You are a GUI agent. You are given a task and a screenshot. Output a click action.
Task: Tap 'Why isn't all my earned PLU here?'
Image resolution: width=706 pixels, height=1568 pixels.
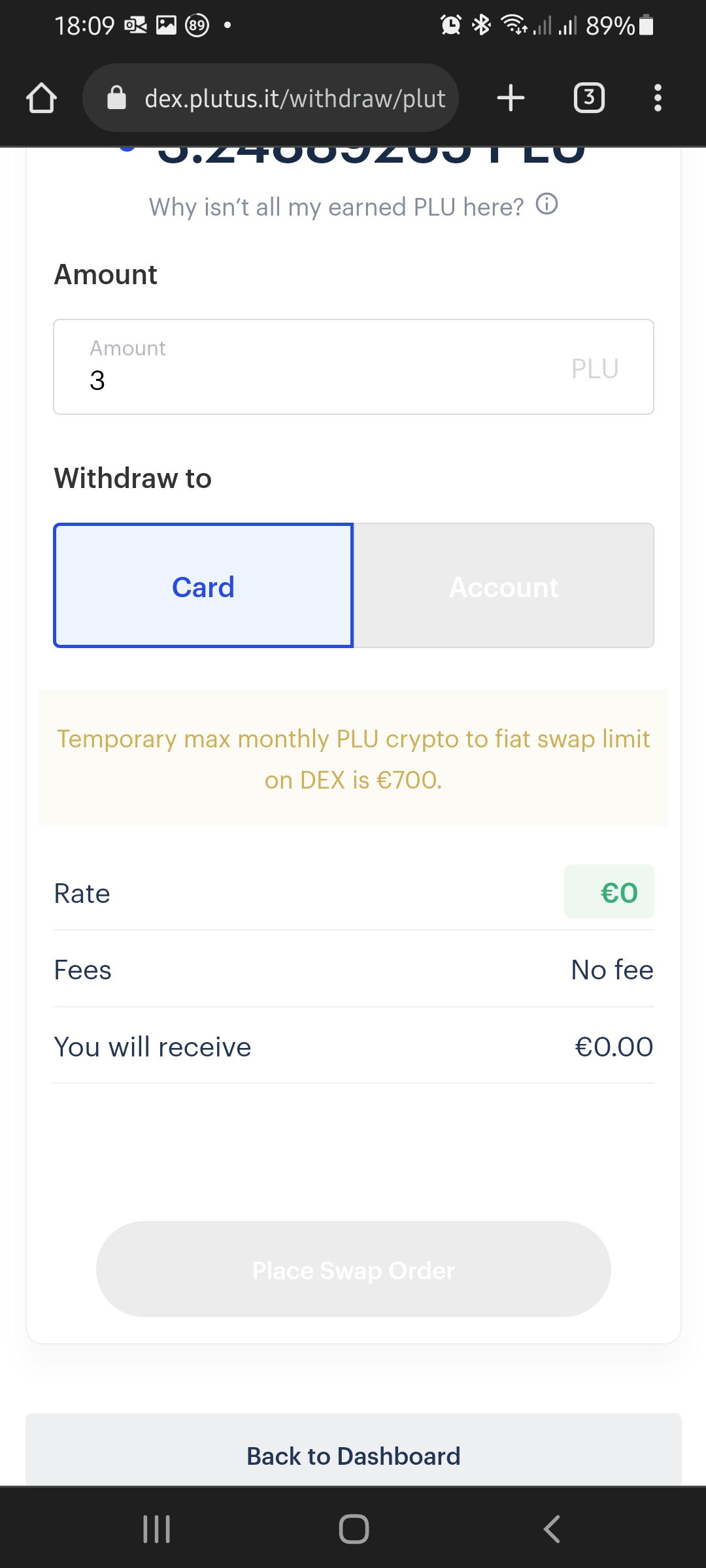pyautogui.click(x=336, y=207)
